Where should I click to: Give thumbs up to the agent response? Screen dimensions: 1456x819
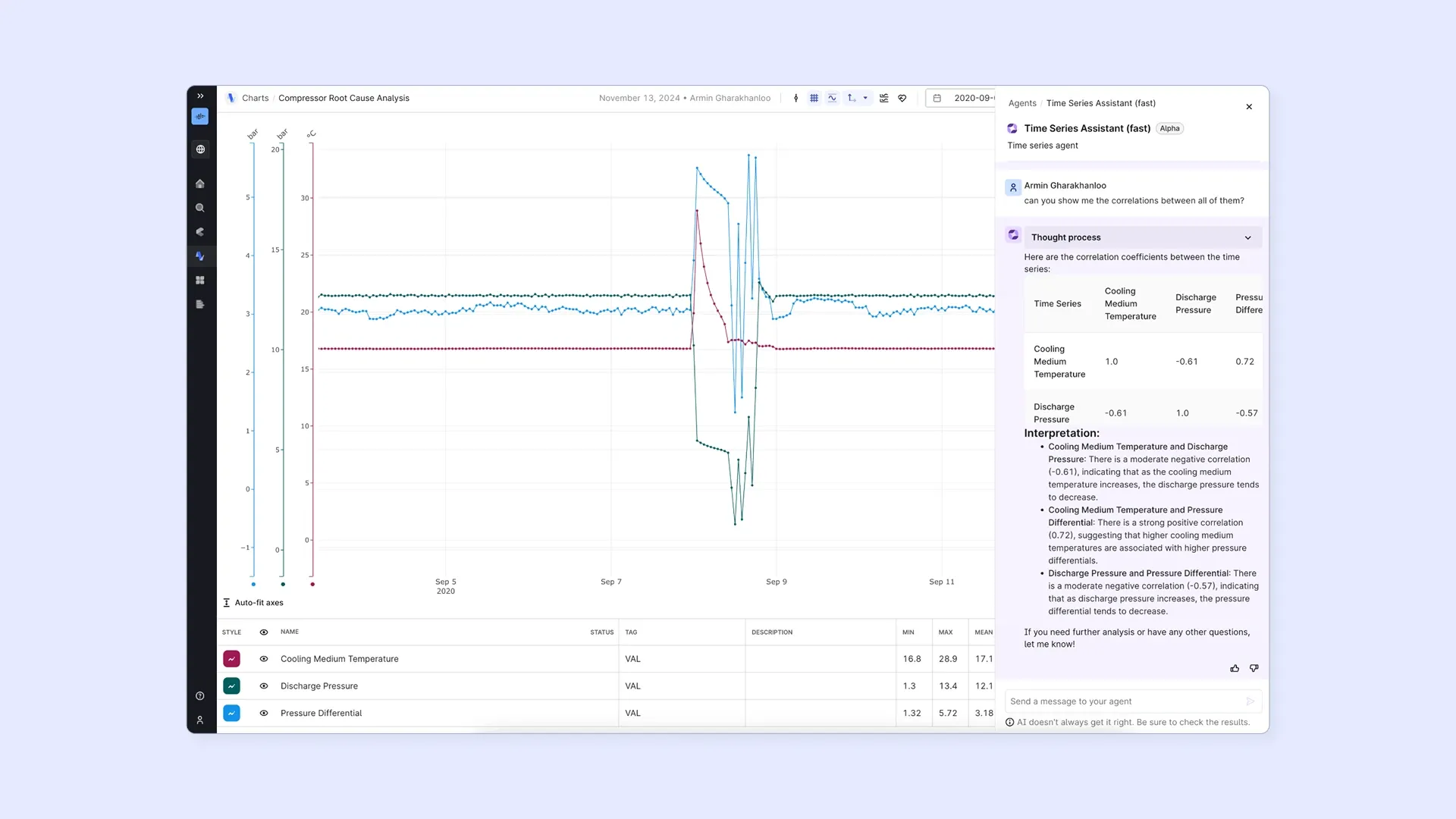point(1235,668)
